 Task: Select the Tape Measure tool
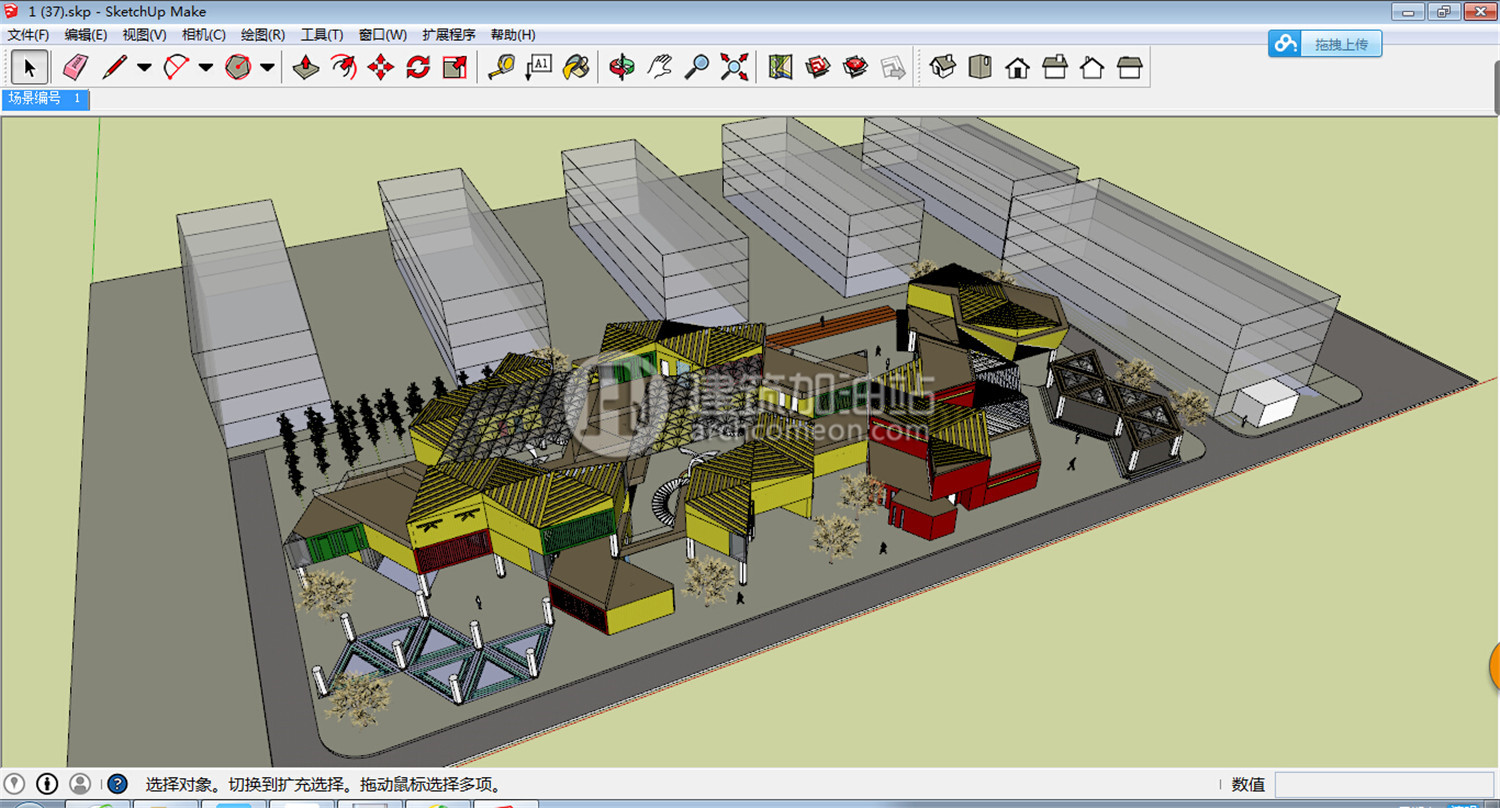tap(501, 67)
